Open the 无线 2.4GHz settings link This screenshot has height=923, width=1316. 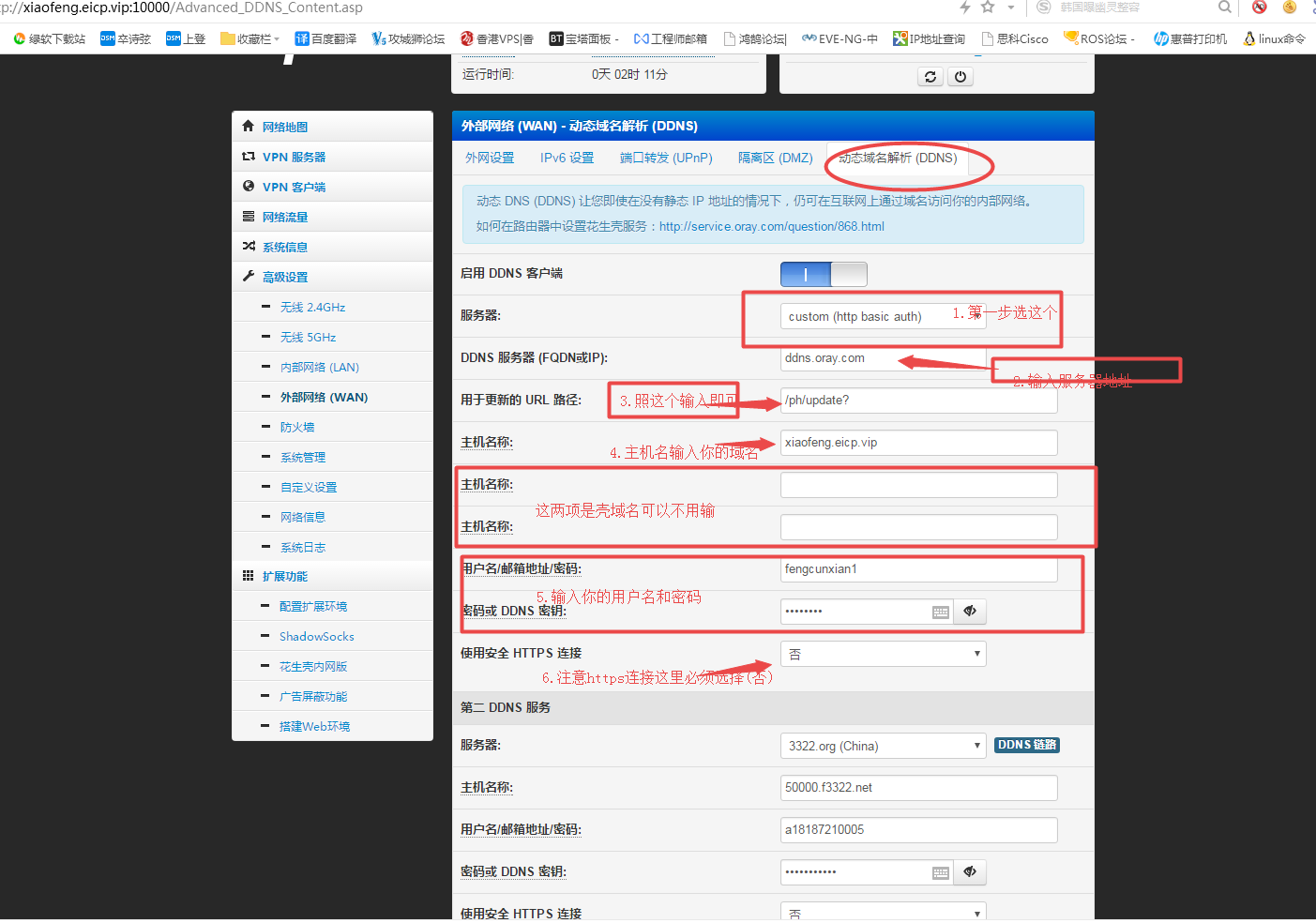(x=312, y=307)
